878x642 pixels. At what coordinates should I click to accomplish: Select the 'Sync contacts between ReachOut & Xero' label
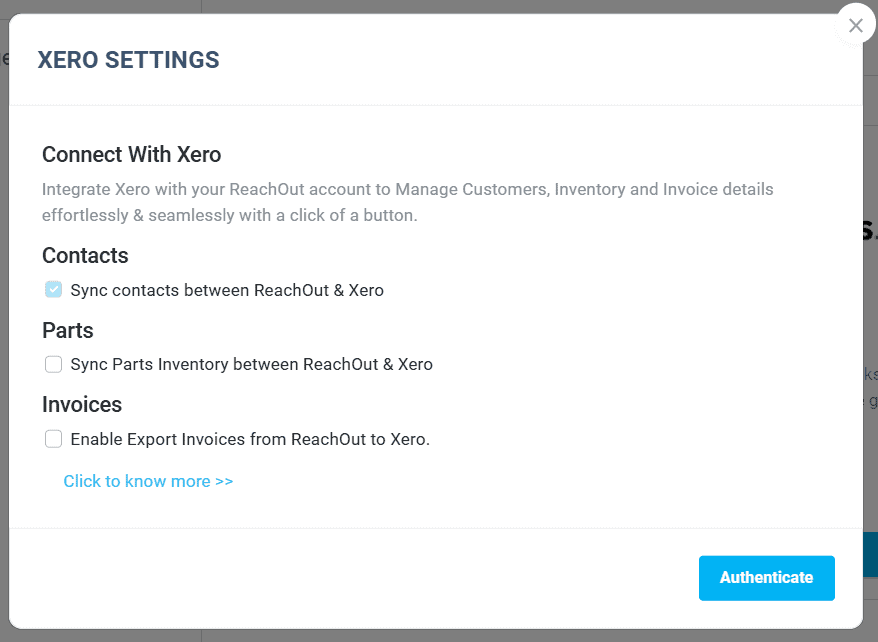click(x=227, y=290)
